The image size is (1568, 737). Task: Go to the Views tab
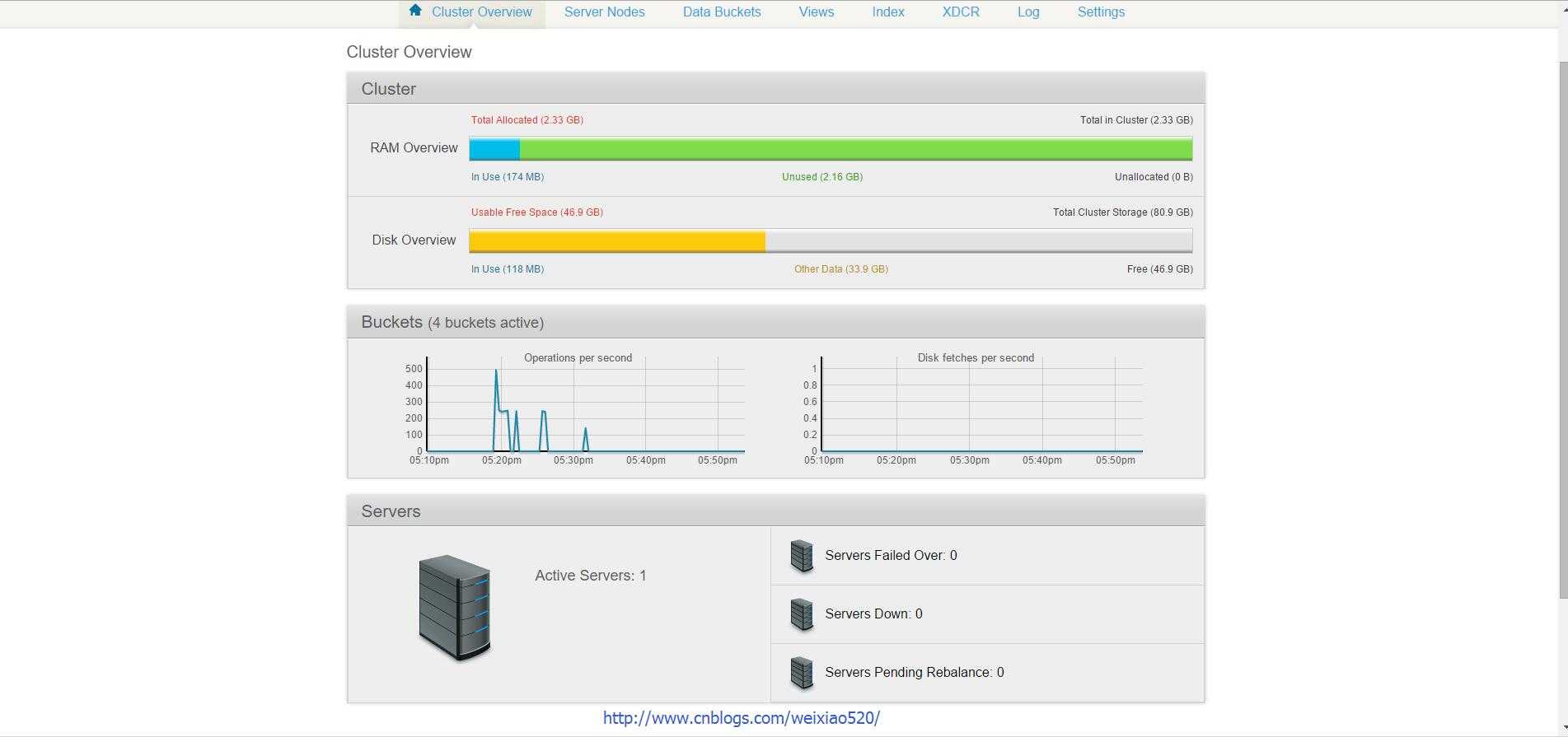(817, 12)
